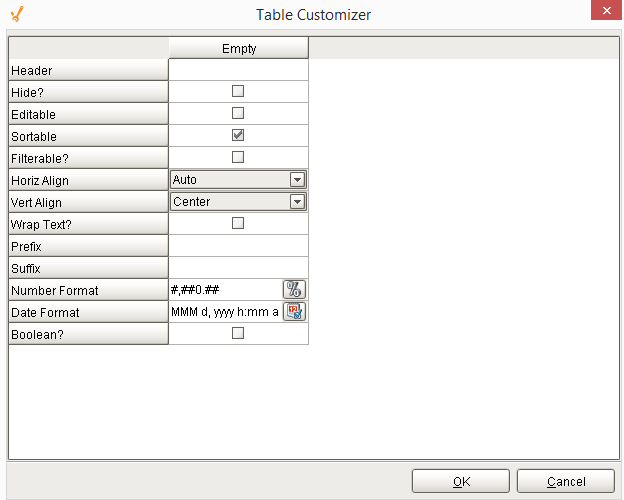Image resolution: width=624 pixels, height=500 pixels.
Task: Enable the Hide? checkbox
Action: tap(238, 91)
